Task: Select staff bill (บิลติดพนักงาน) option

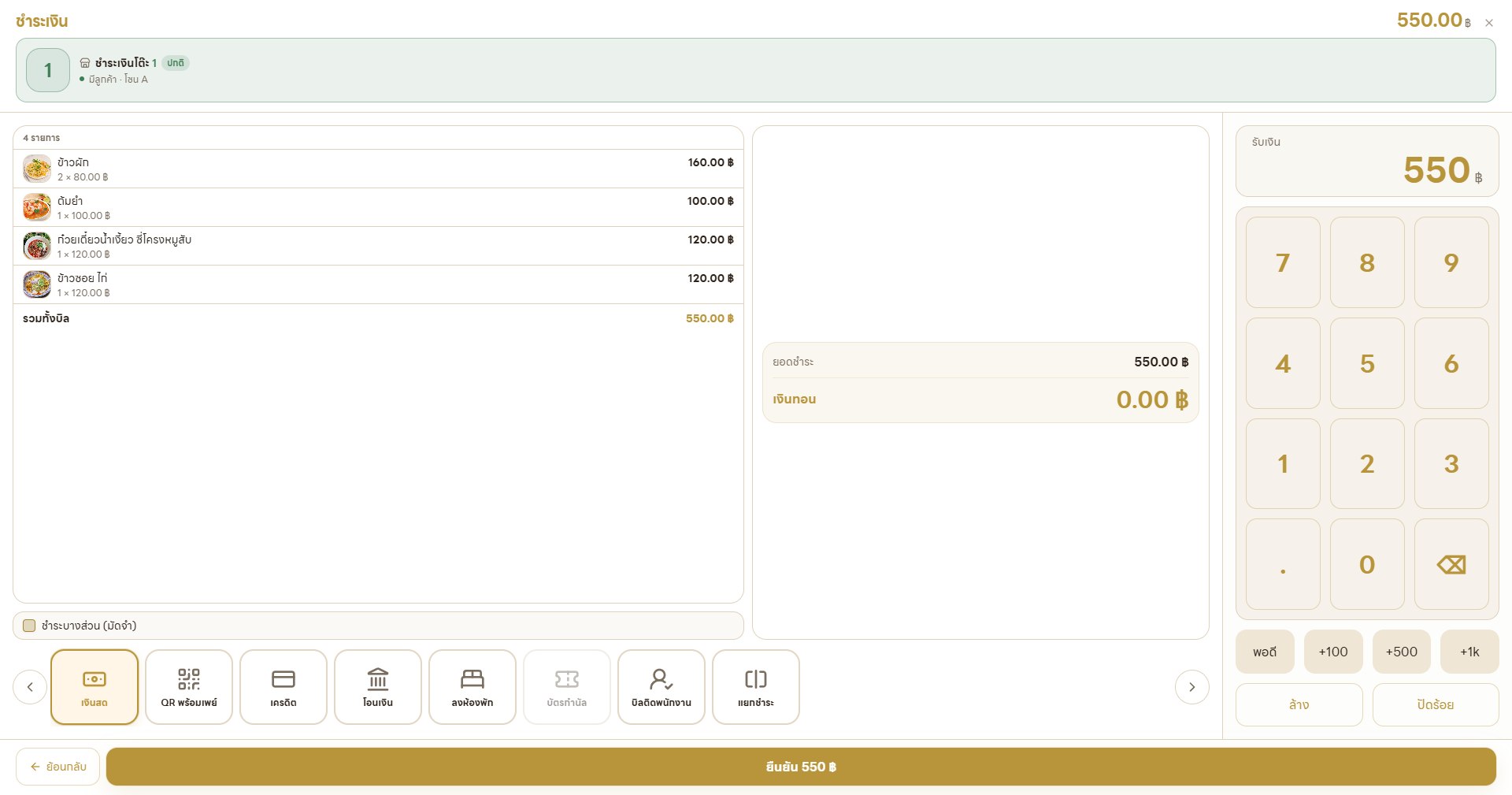Action: 661,687
